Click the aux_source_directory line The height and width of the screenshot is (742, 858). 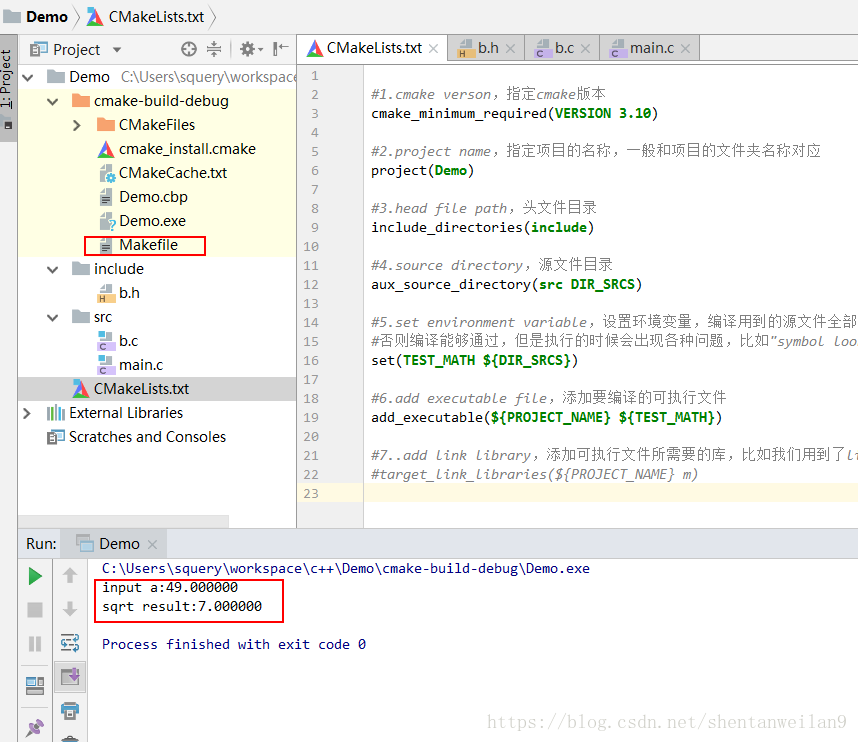(506, 285)
